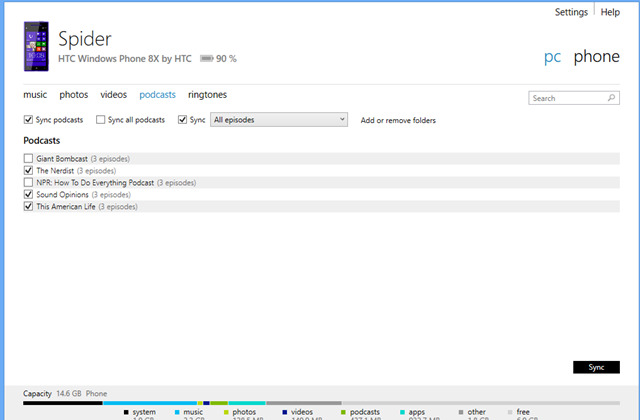Image resolution: width=640 pixels, height=420 pixels.
Task: Click the videos legend color square
Action: (x=284, y=412)
